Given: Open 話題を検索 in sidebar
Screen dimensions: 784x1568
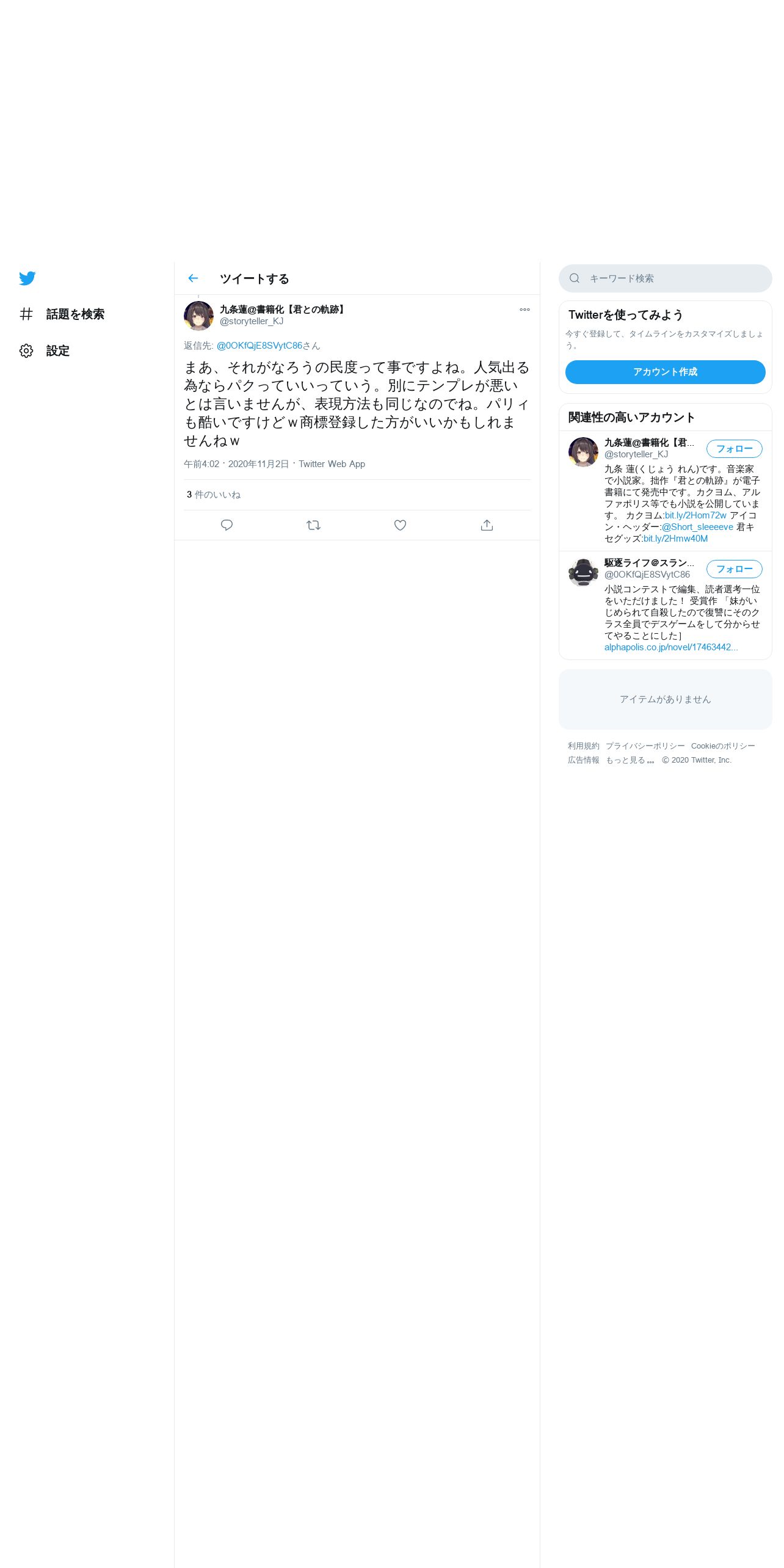Looking at the screenshot, I should pos(75,314).
